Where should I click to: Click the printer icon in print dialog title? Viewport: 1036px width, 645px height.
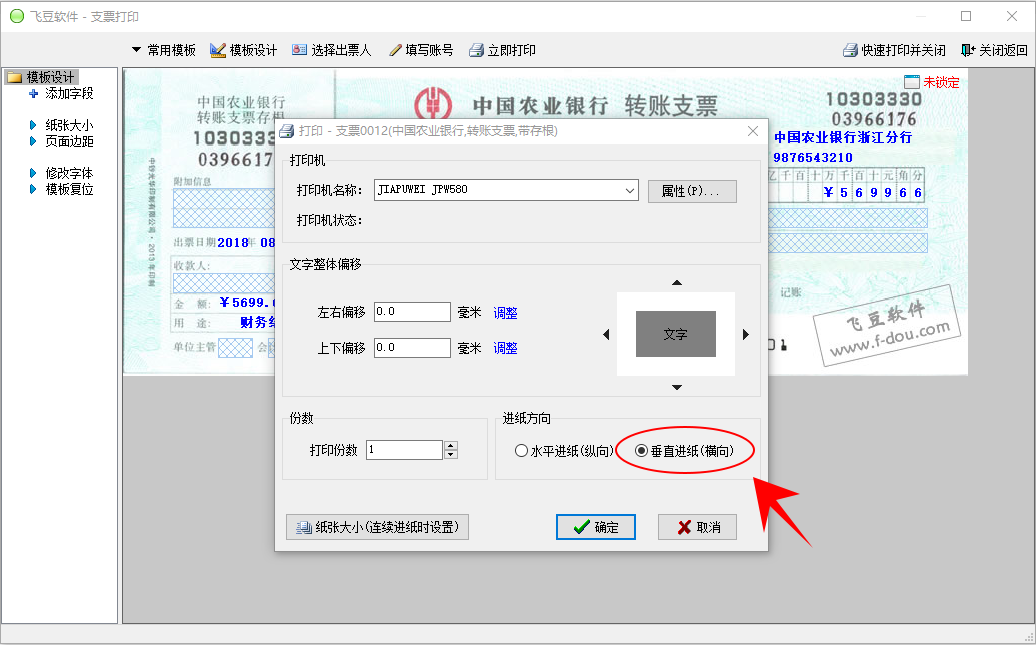[287, 131]
